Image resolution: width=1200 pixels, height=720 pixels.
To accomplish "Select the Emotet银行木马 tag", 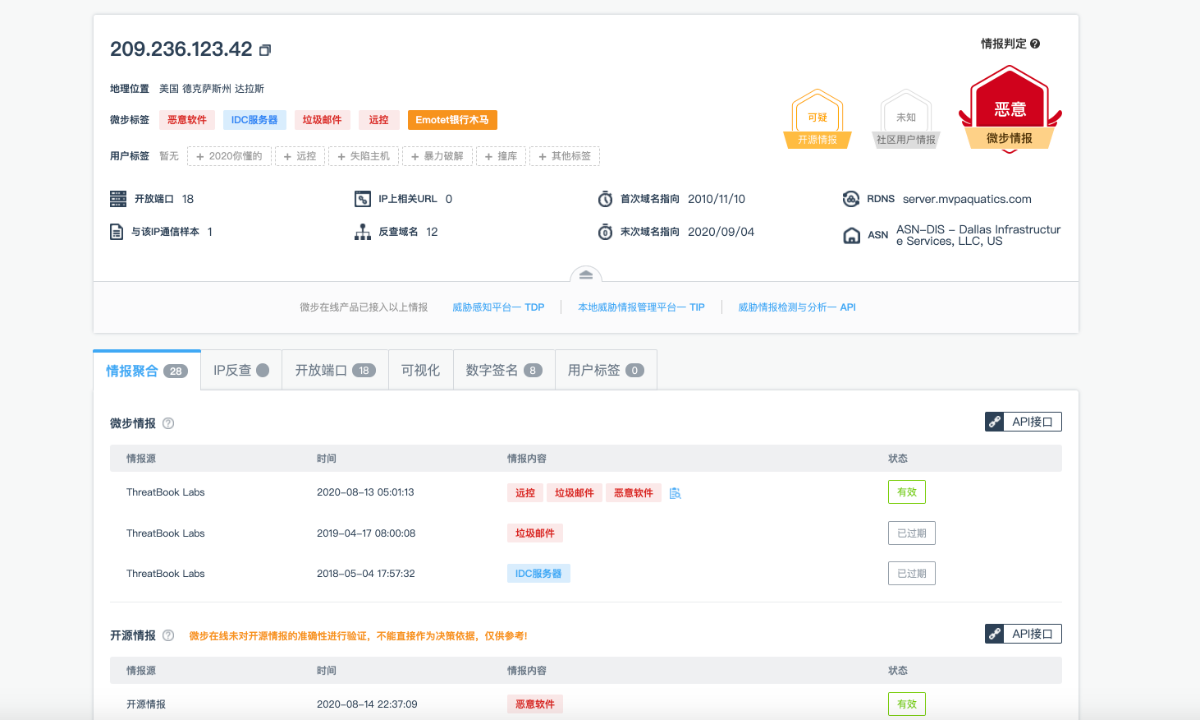I will click(x=452, y=120).
